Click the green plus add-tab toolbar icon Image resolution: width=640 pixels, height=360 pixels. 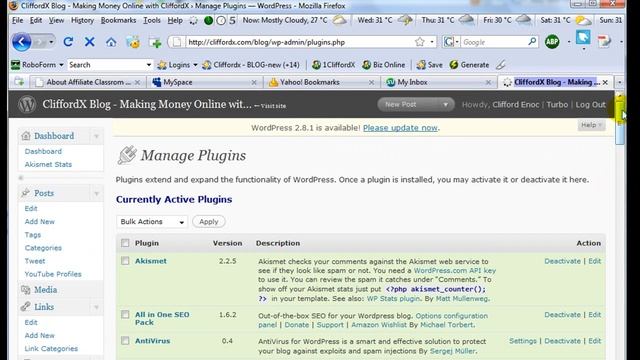(155, 42)
